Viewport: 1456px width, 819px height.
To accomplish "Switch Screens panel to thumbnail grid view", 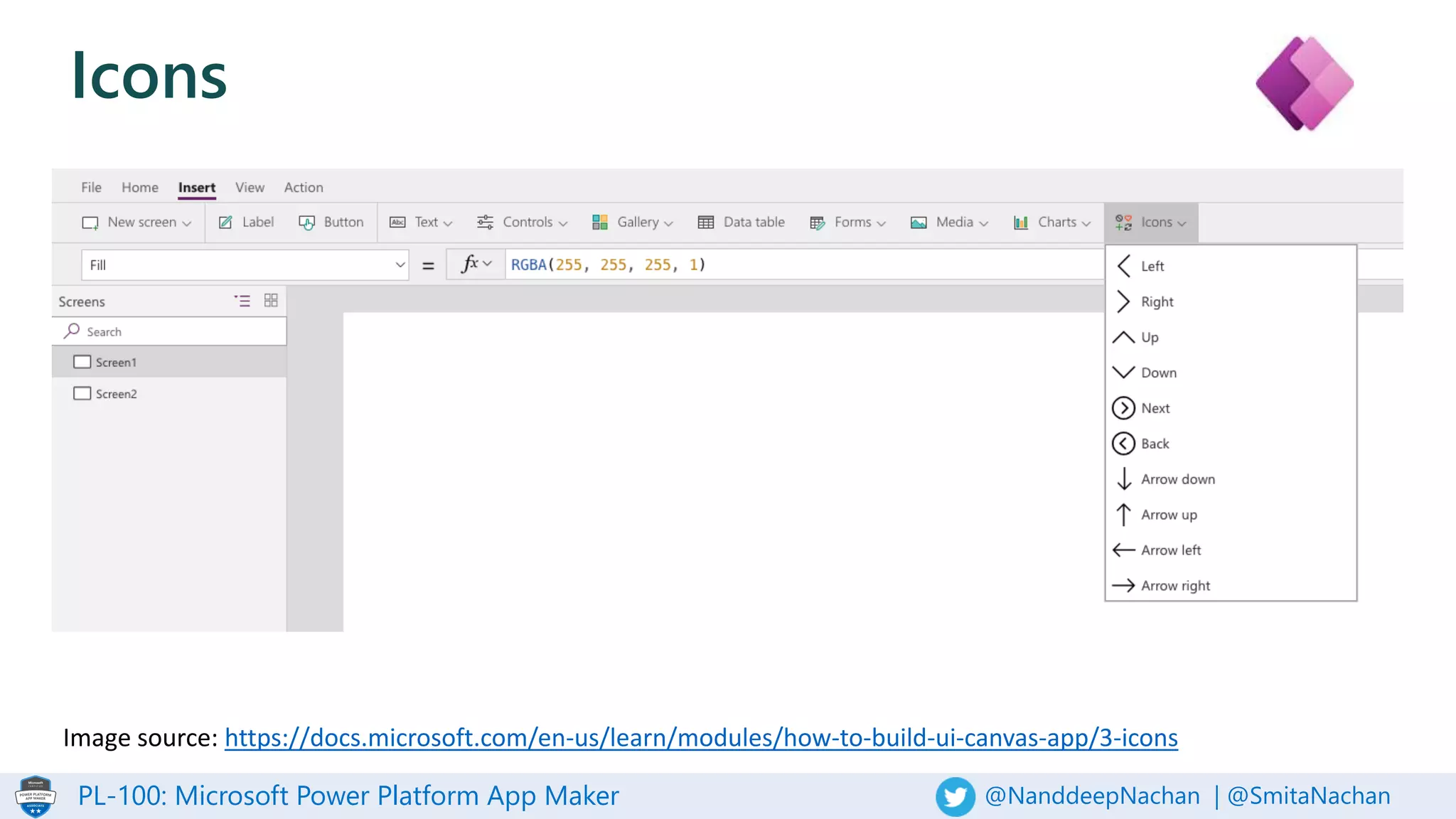I will 271,301.
